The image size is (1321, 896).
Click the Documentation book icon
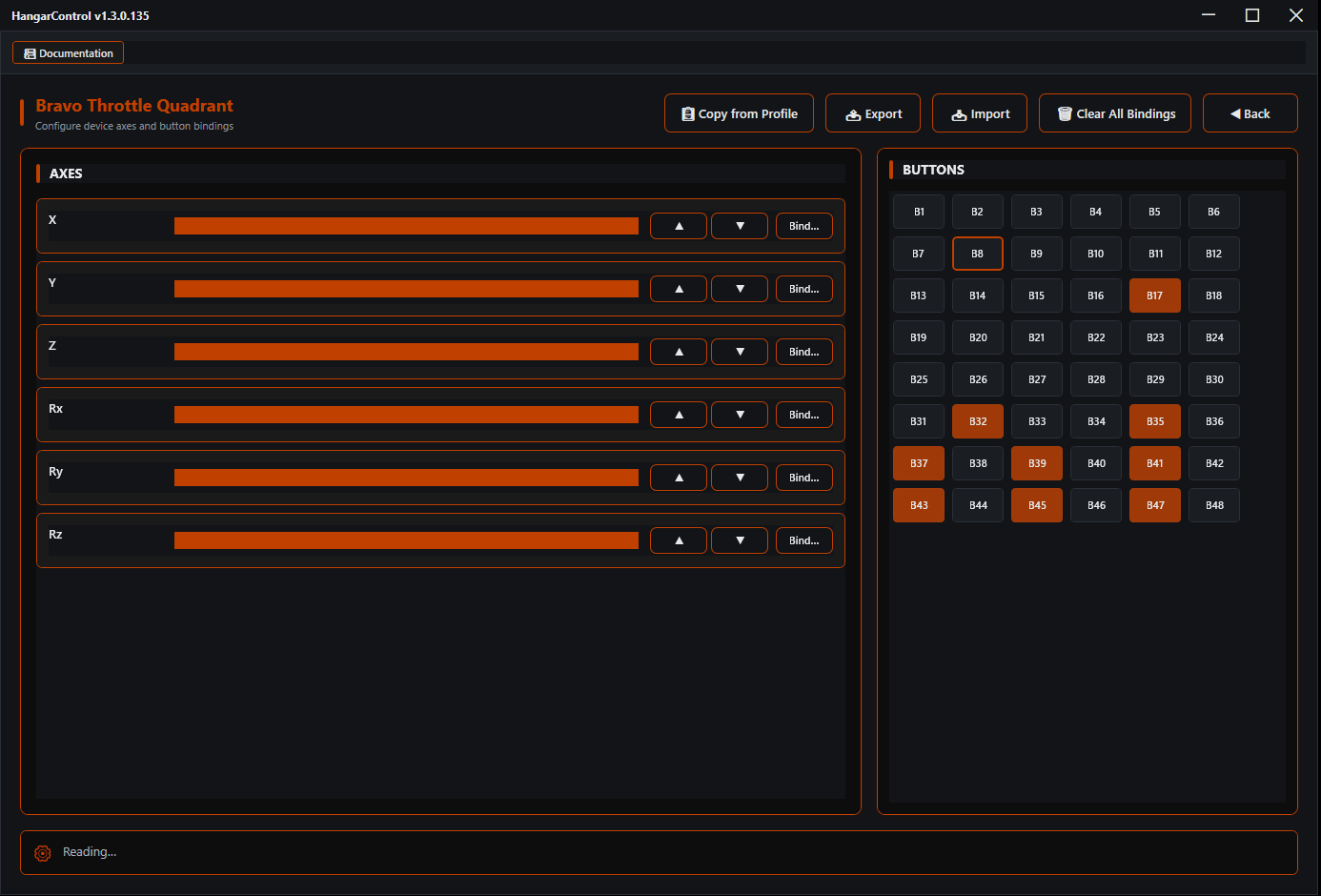[30, 52]
